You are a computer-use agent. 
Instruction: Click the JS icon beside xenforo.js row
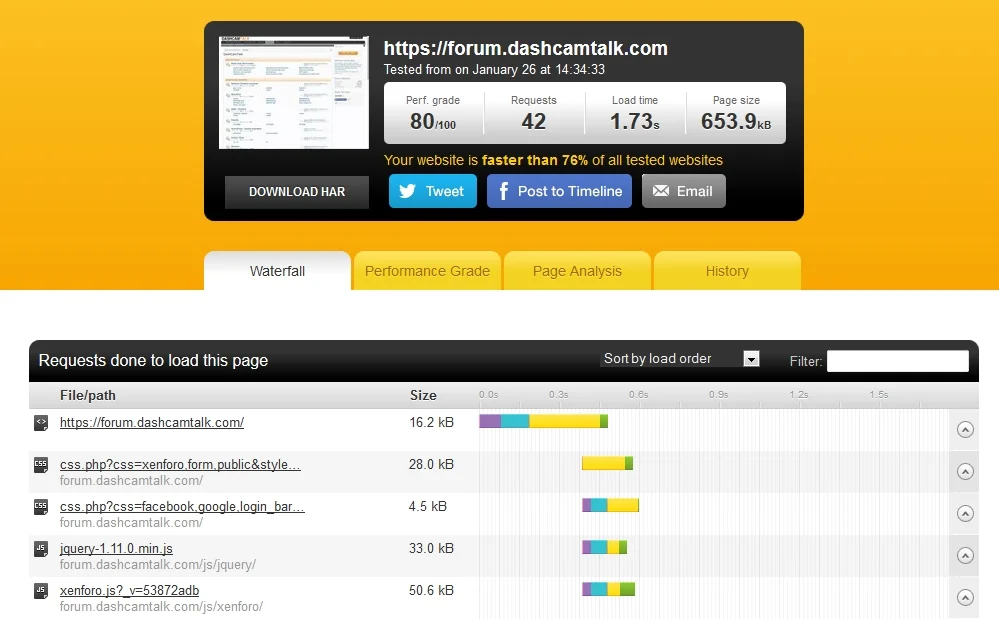coord(41,591)
